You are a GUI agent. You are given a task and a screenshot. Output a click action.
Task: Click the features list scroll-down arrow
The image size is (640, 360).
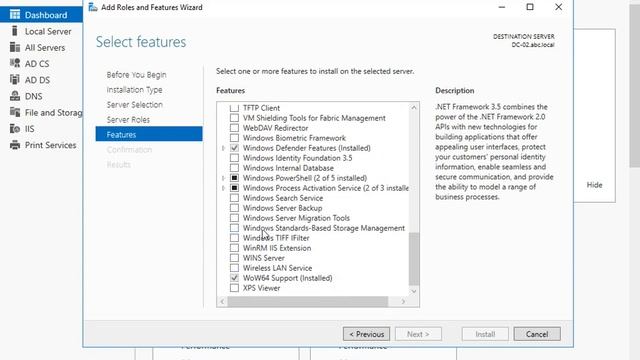tap(414, 291)
